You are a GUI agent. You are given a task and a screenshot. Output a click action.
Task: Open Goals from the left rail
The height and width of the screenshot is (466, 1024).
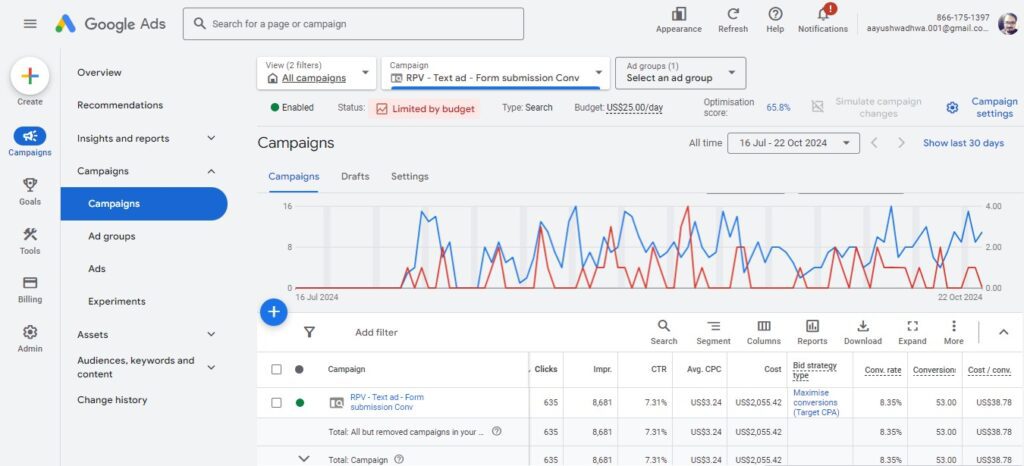tap(30, 190)
